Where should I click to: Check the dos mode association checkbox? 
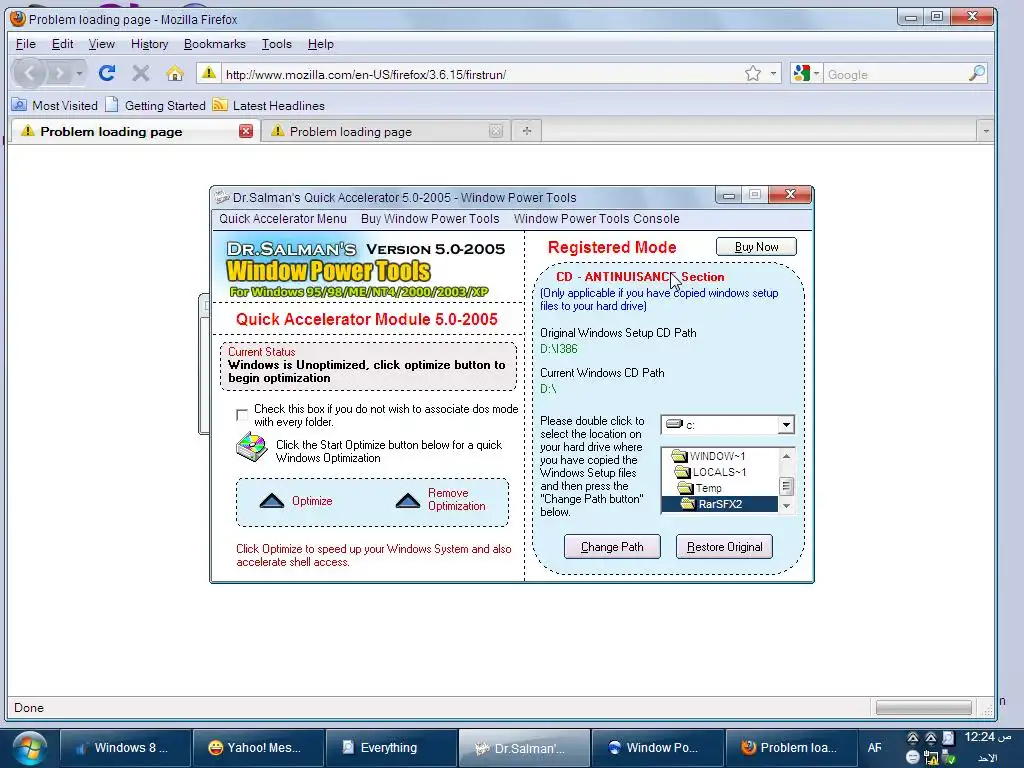point(242,415)
